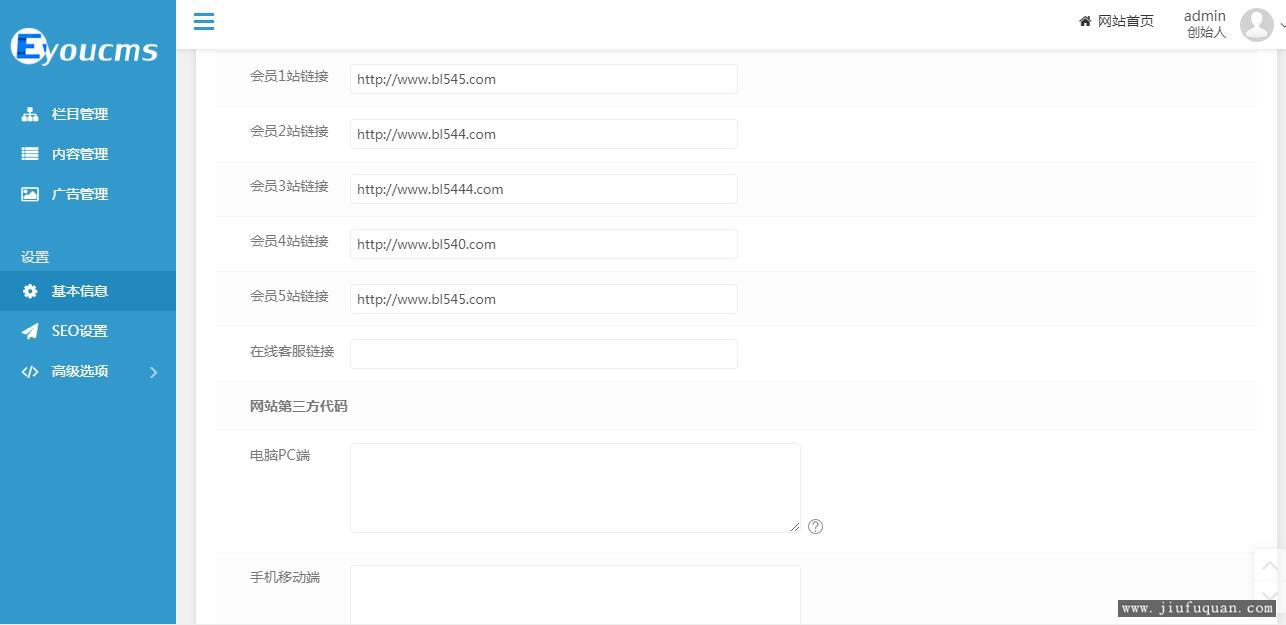Click the 会员4站链接 label
Viewport: 1286px width, 625px height.
tap(289, 241)
